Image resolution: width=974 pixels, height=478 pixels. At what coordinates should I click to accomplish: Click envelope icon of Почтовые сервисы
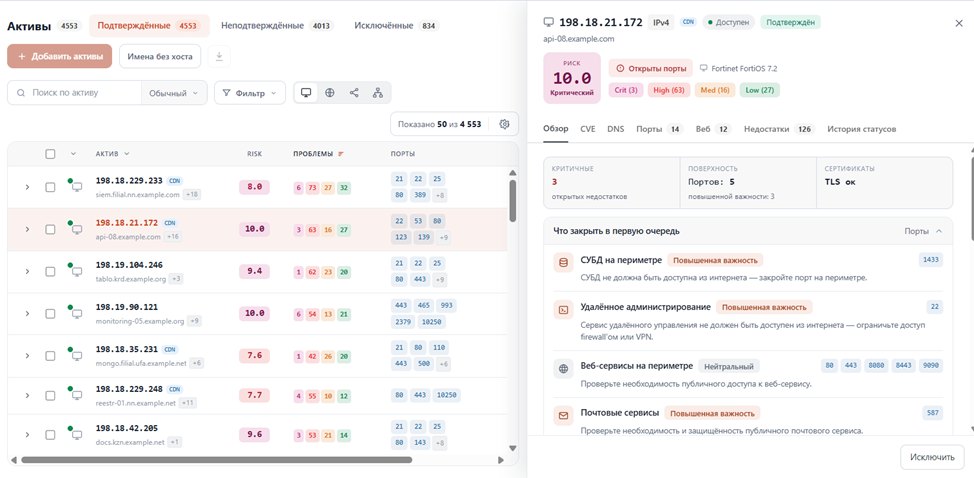[x=563, y=415]
